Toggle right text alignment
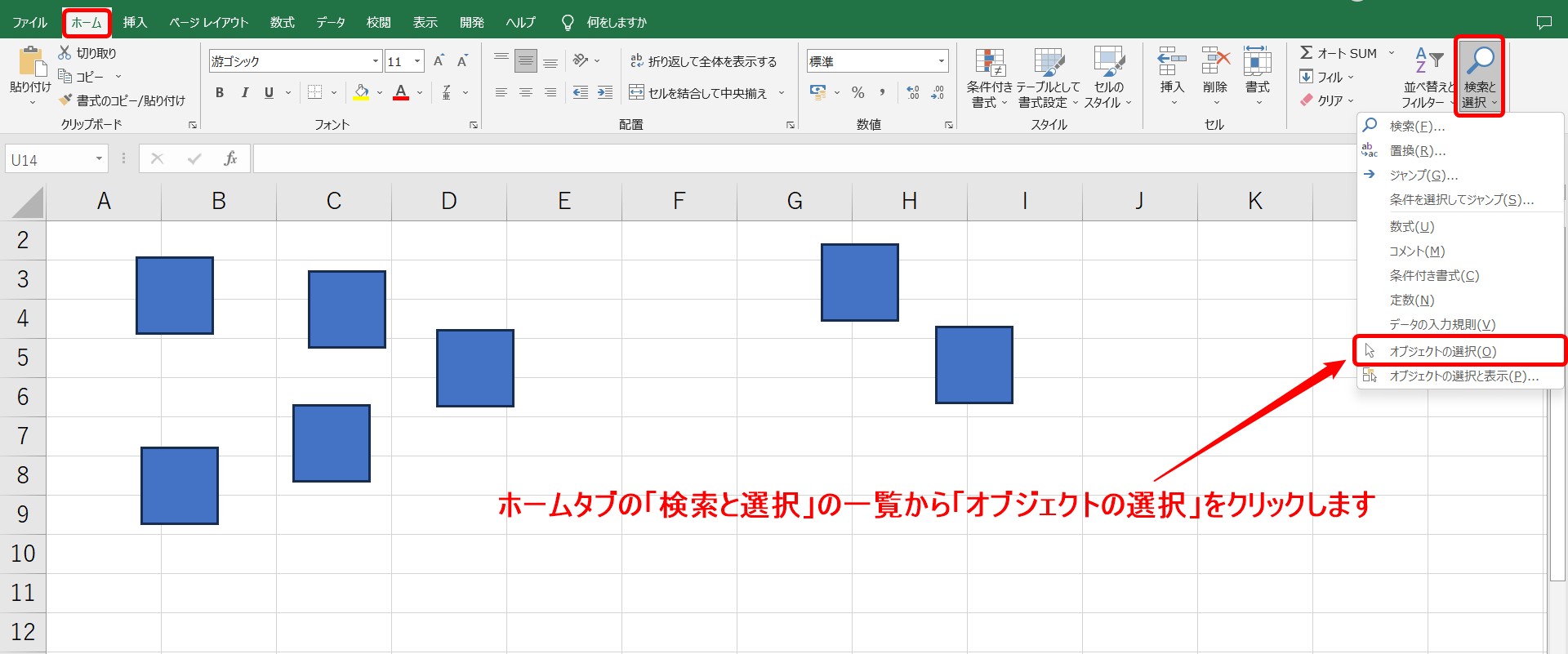 coord(550,93)
